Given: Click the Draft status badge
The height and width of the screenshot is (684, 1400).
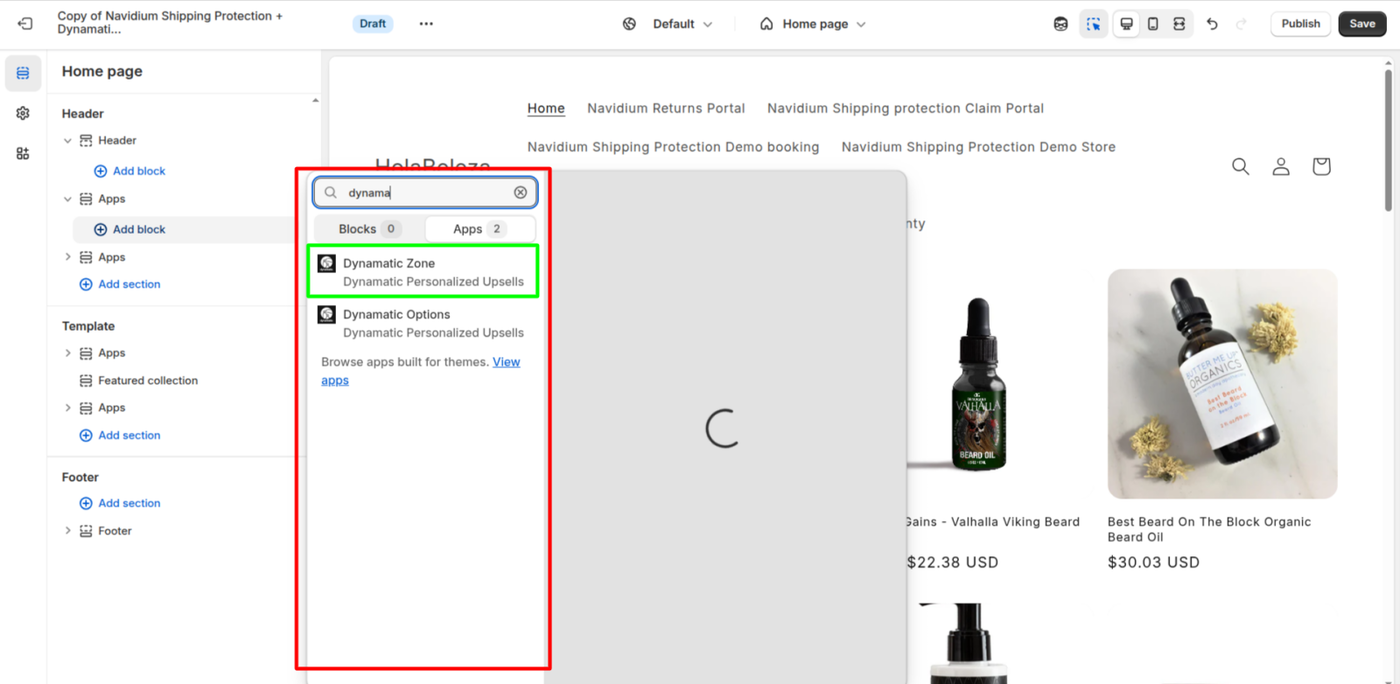Looking at the screenshot, I should coord(373,24).
